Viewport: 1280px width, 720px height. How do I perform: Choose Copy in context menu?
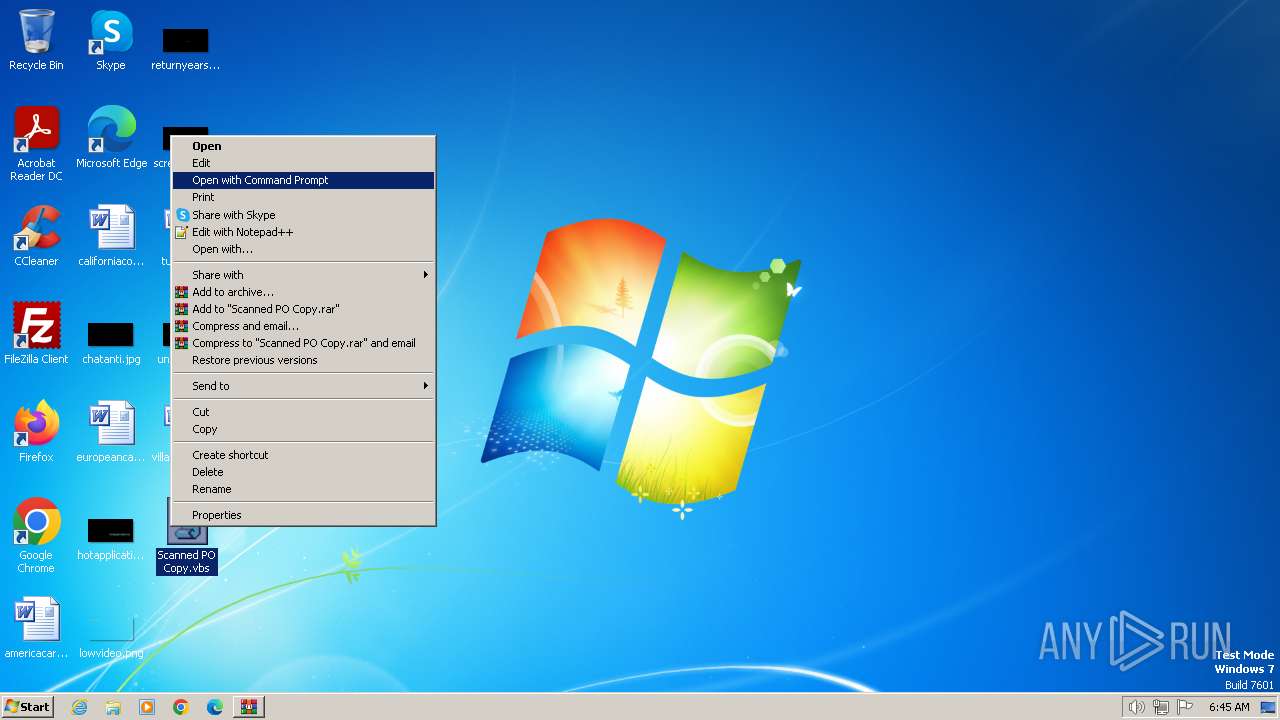pos(303,429)
